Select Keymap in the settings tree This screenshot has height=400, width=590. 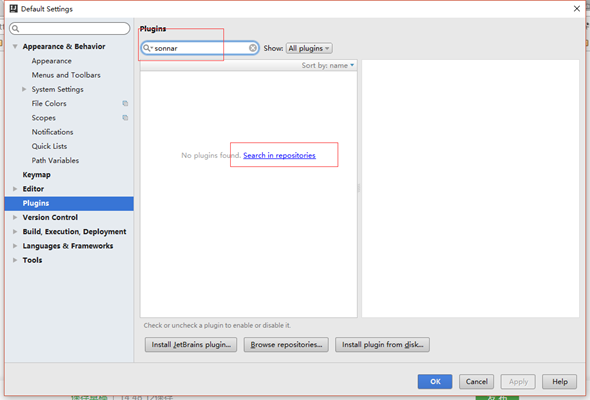[x=36, y=175]
